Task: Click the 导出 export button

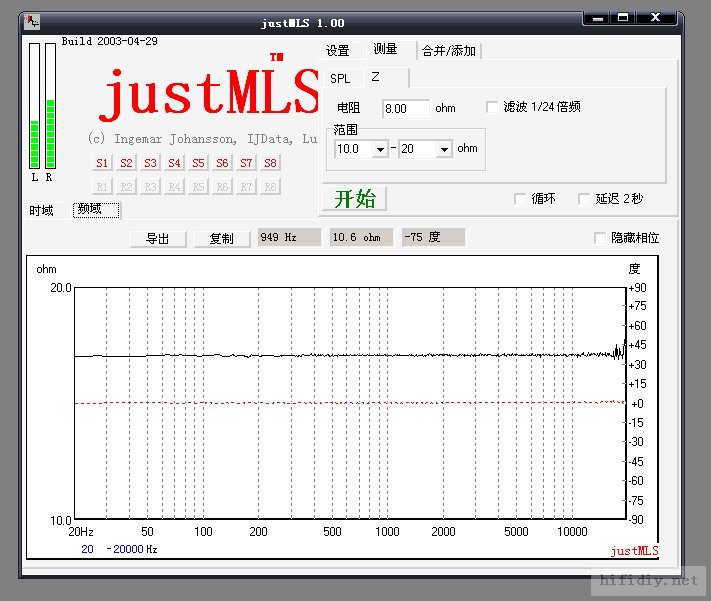Action: [x=158, y=238]
